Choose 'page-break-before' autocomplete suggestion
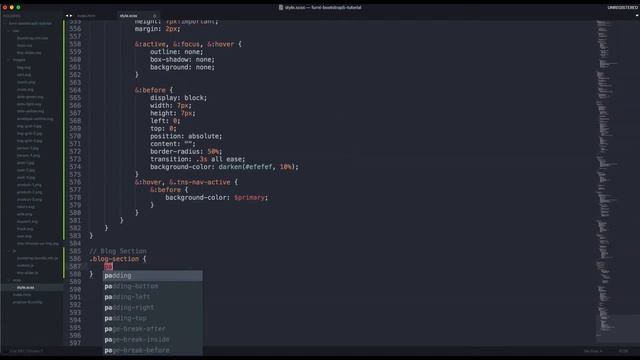The height and width of the screenshot is (360, 640). [152, 350]
